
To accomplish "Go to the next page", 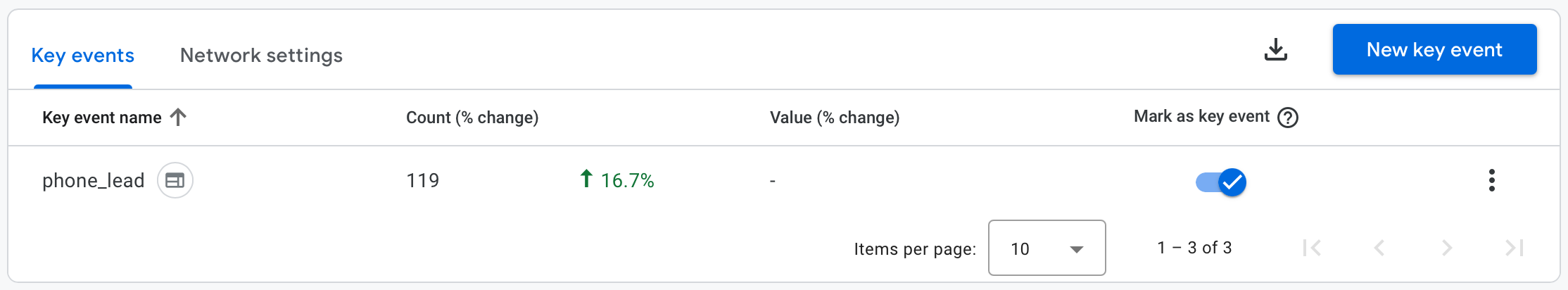I will click(x=1447, y=248).
